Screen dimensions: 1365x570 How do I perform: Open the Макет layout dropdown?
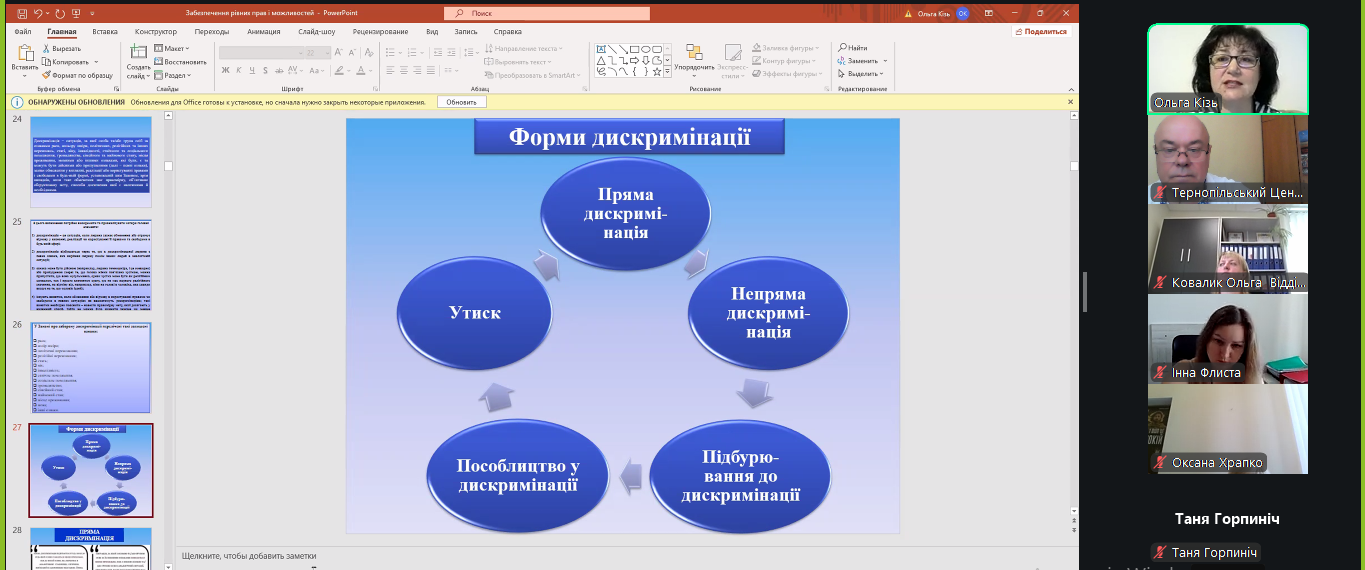(x=171, y=48)
